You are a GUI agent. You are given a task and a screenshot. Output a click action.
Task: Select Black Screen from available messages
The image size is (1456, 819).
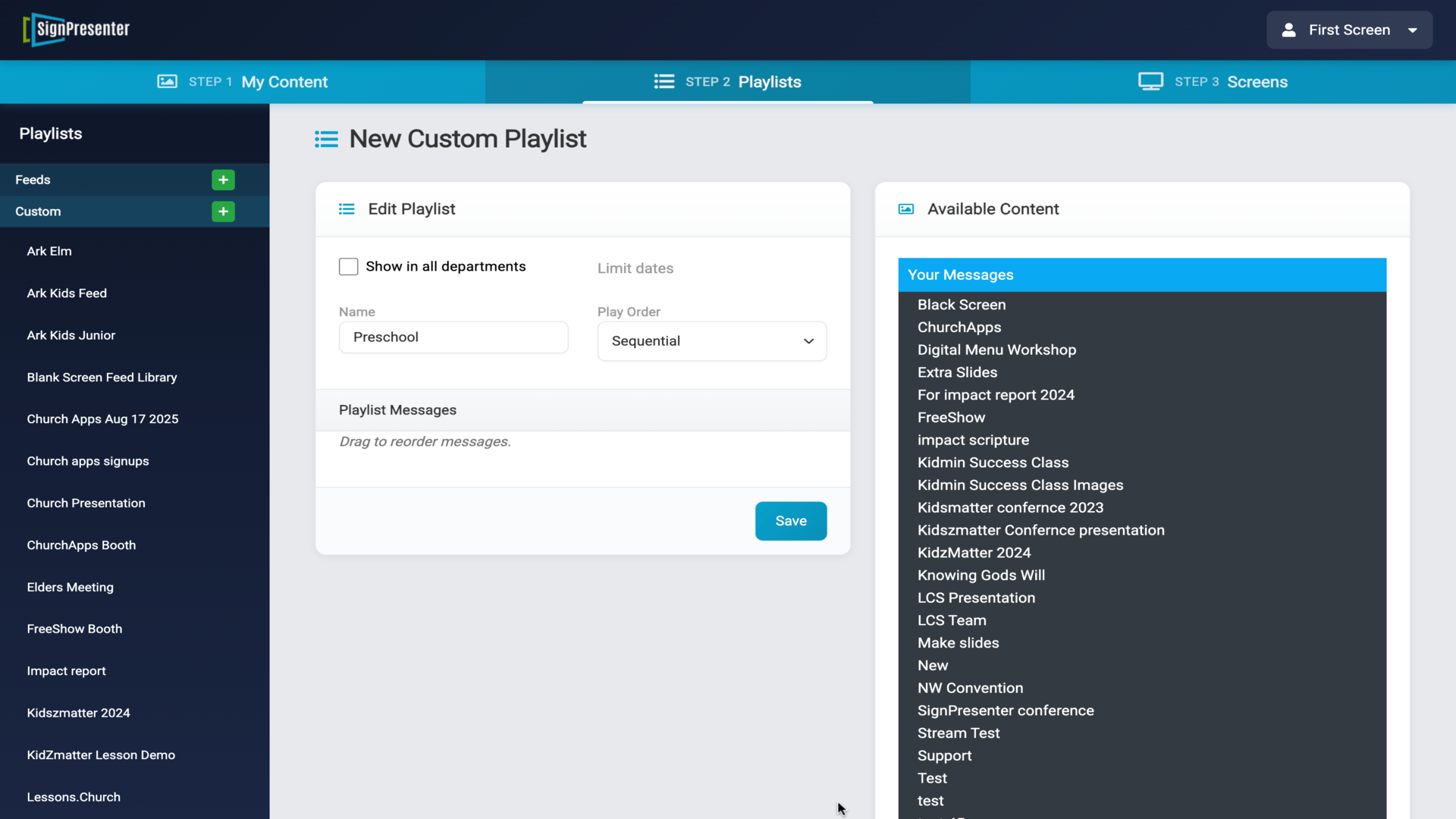[962, 305]
